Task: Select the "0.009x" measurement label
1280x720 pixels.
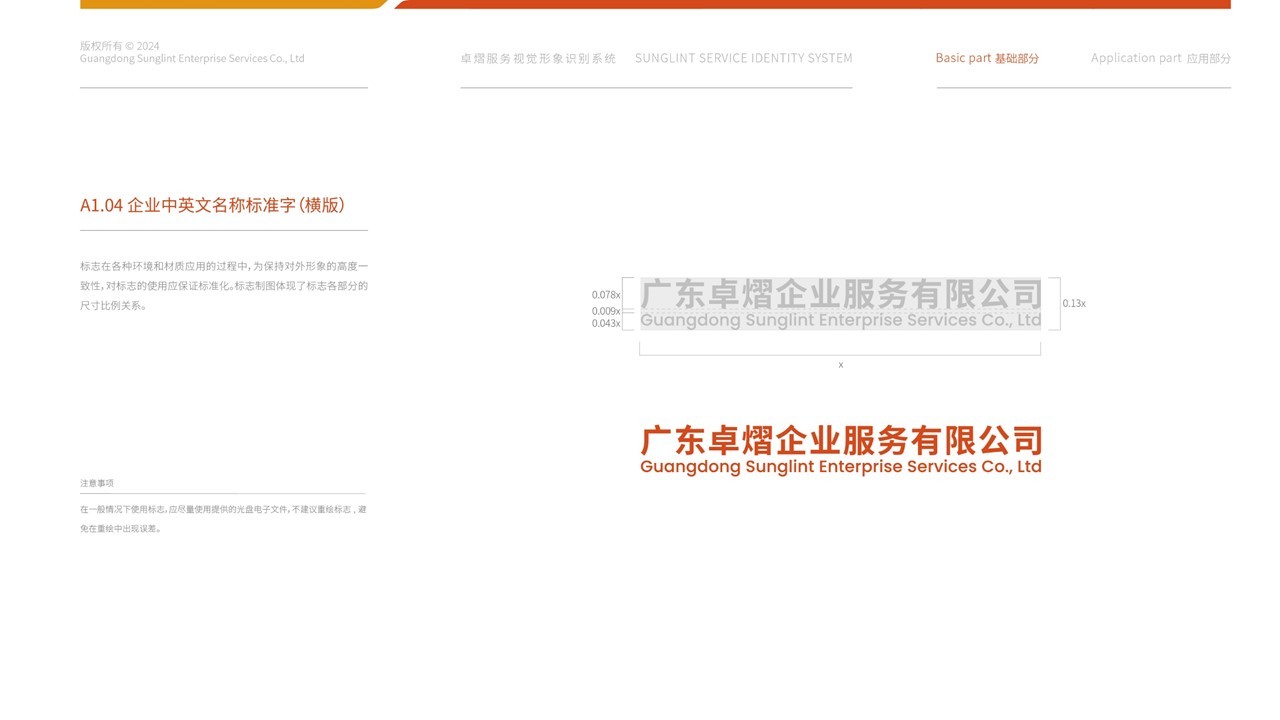Action: coord(604,311)
